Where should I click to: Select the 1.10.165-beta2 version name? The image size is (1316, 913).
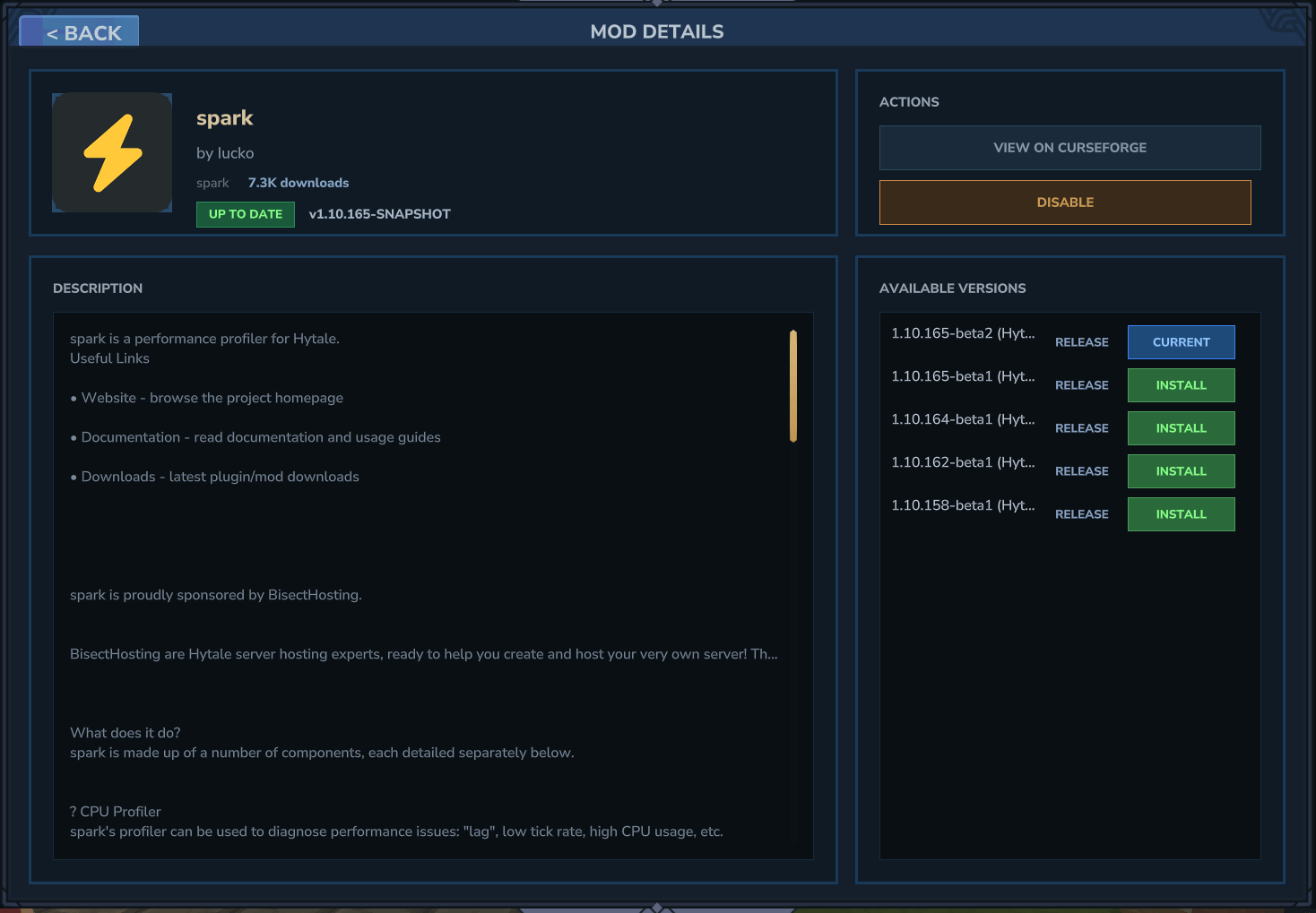(x=963, y=333)
